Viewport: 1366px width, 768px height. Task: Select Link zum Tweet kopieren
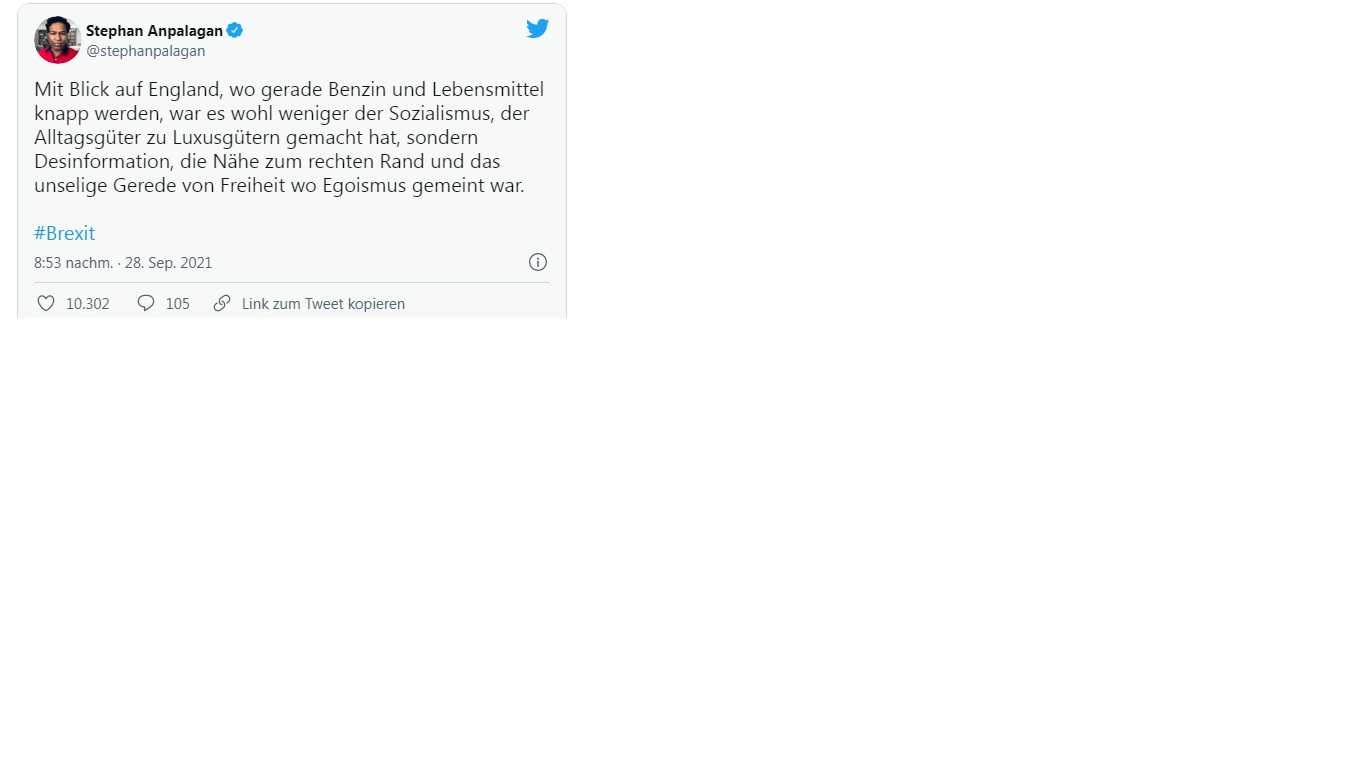click(x=323, y=304)
